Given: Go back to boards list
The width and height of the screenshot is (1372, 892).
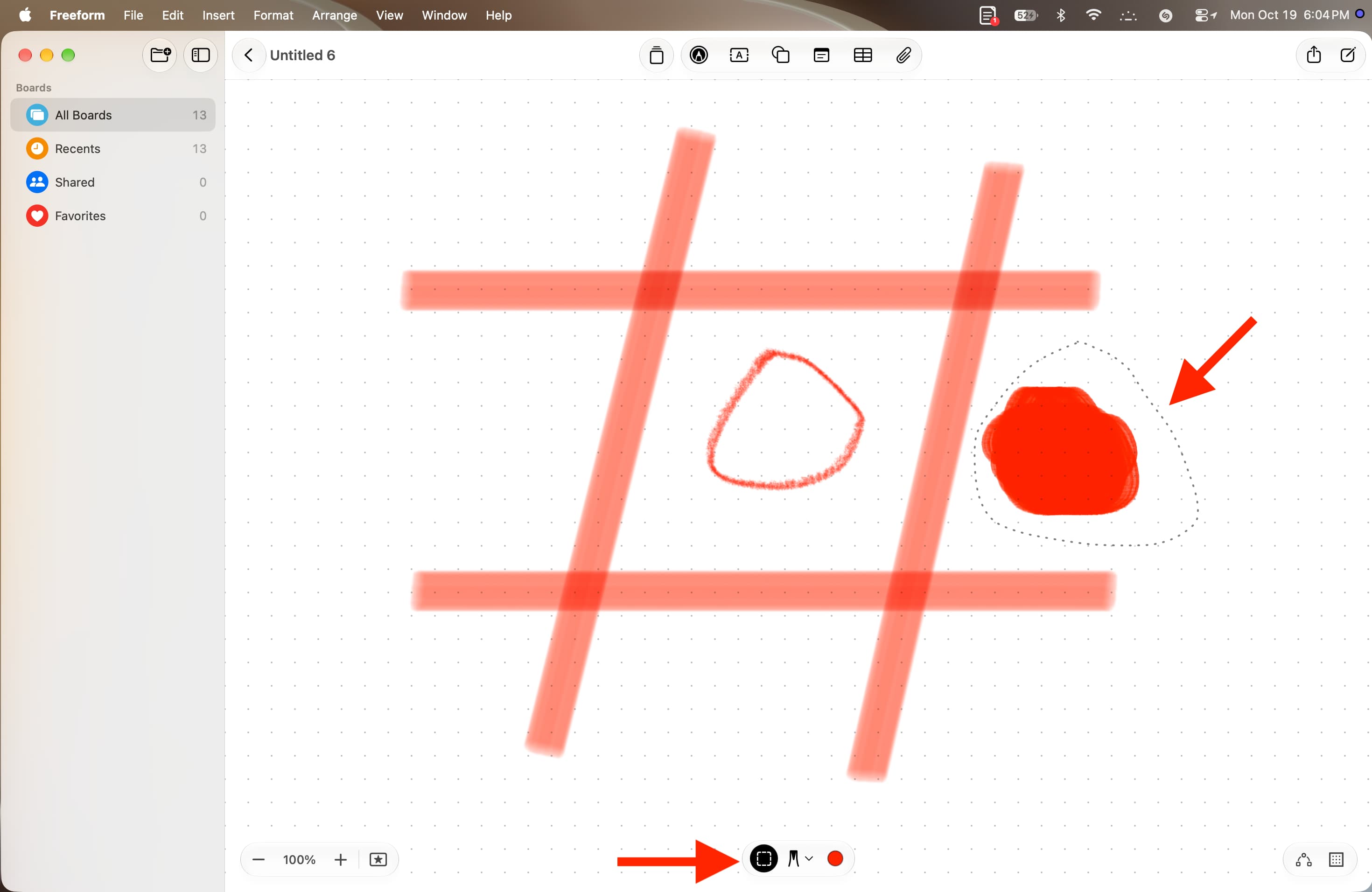Looking at the screenshot, I should (x=248, y=56).
